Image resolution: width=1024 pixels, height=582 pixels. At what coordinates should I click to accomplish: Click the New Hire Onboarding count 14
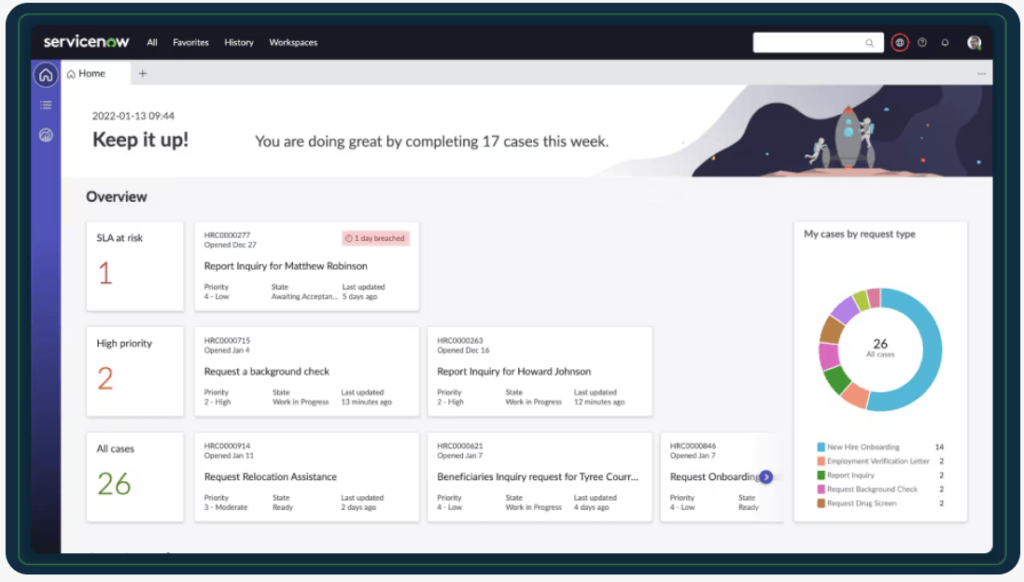point(939,447)
